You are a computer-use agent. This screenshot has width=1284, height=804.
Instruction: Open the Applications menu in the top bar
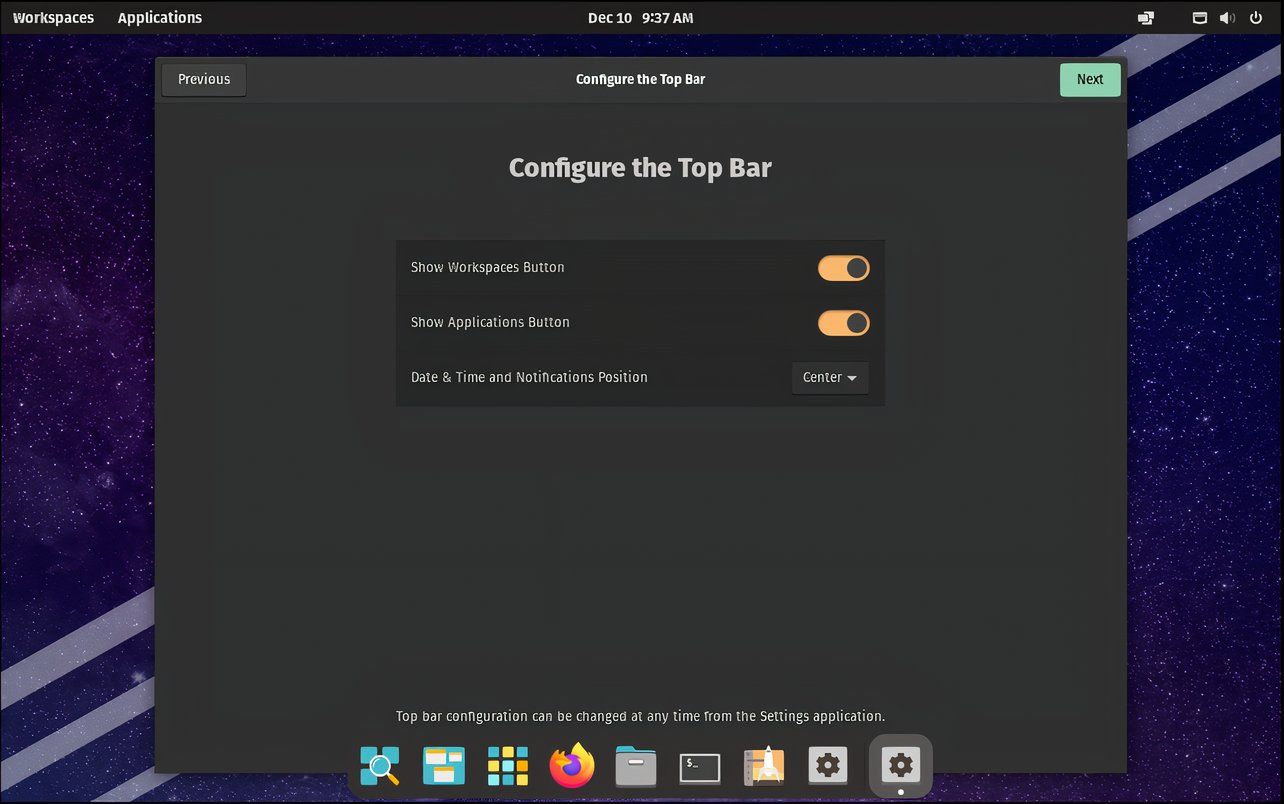[x=159, y=17]
